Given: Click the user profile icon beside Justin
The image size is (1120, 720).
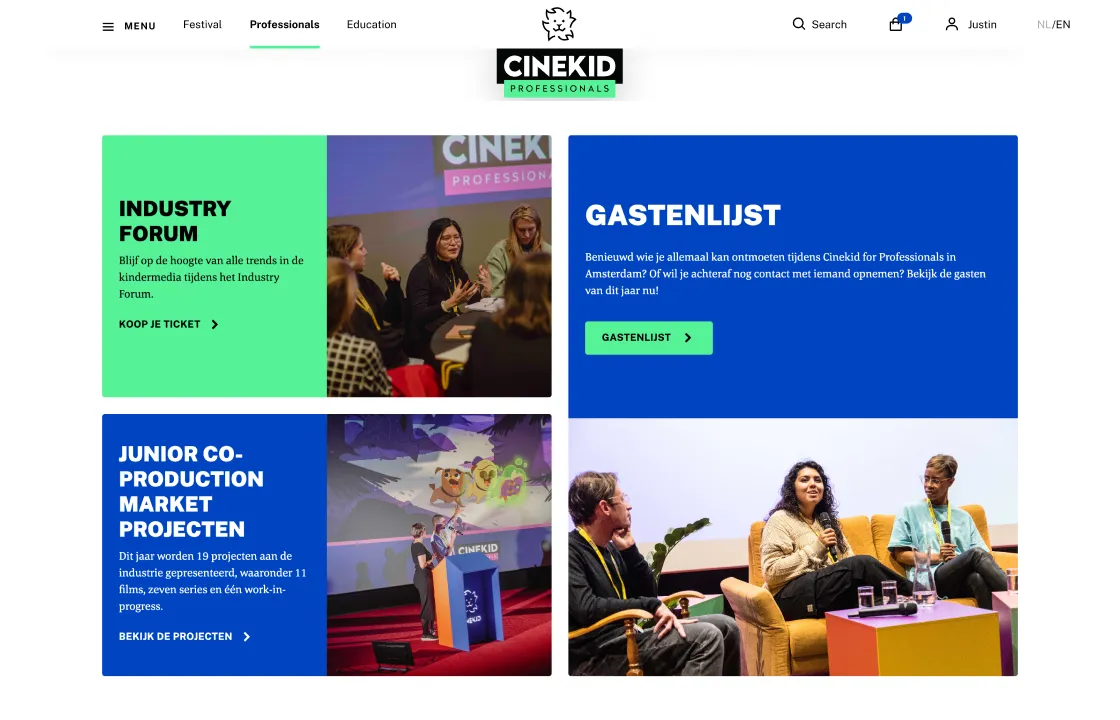Looking at the screenshot, I should pyautogui.click(x=951, y=24).
